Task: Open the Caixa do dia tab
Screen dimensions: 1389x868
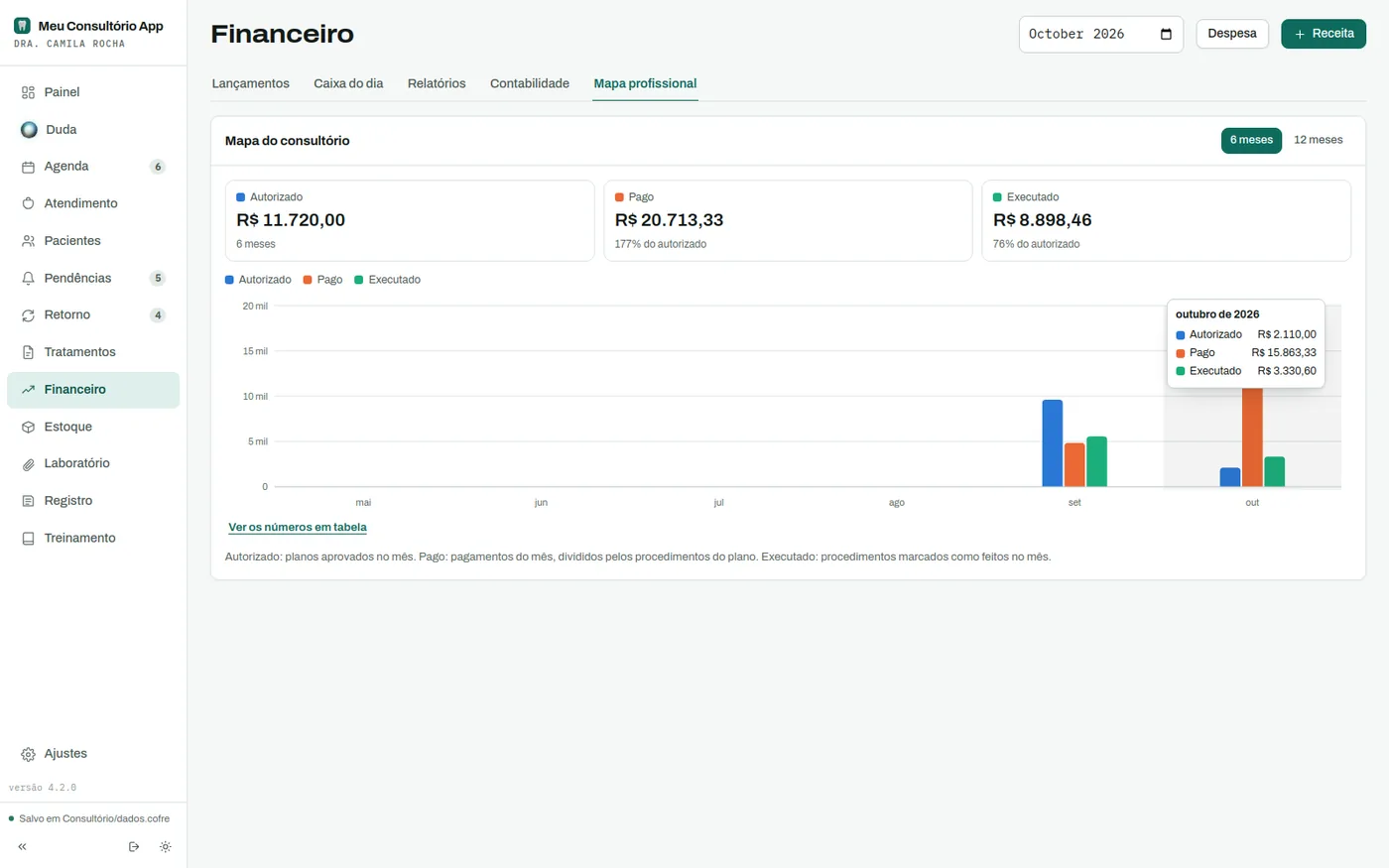Action: (x=348, y=83)
